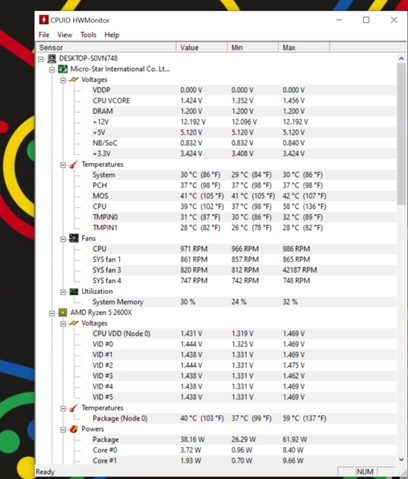Collapse the Powers group

tap(63, 430)
